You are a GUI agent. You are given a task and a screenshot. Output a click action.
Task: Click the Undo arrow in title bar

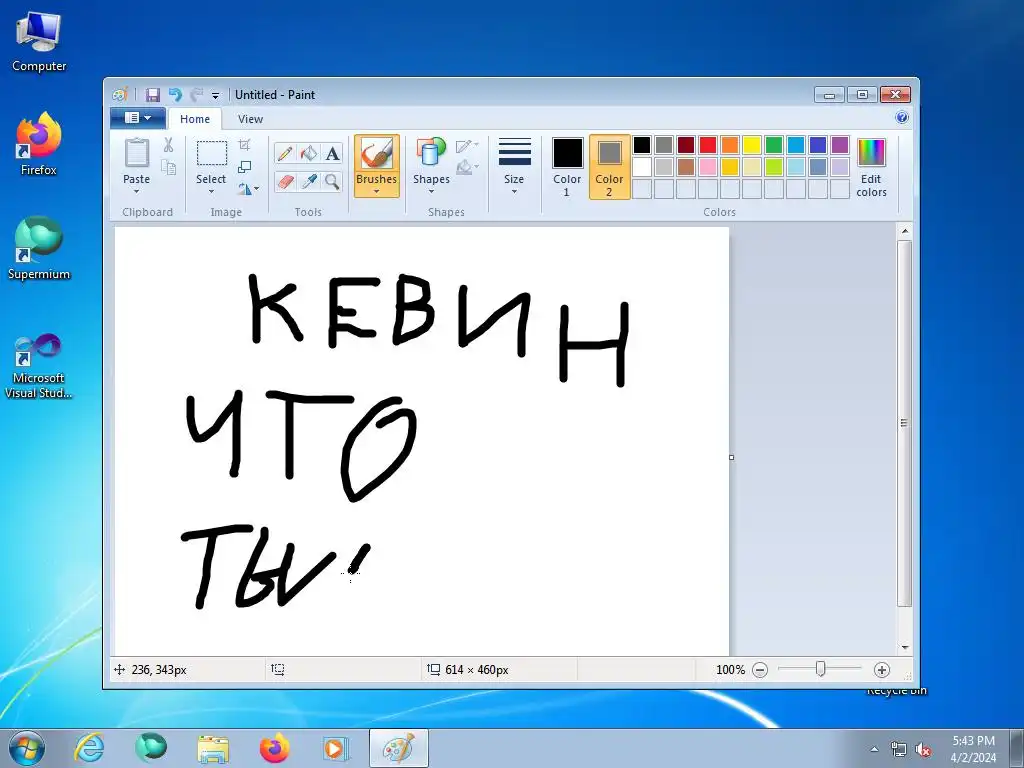[x=175, y=95]
